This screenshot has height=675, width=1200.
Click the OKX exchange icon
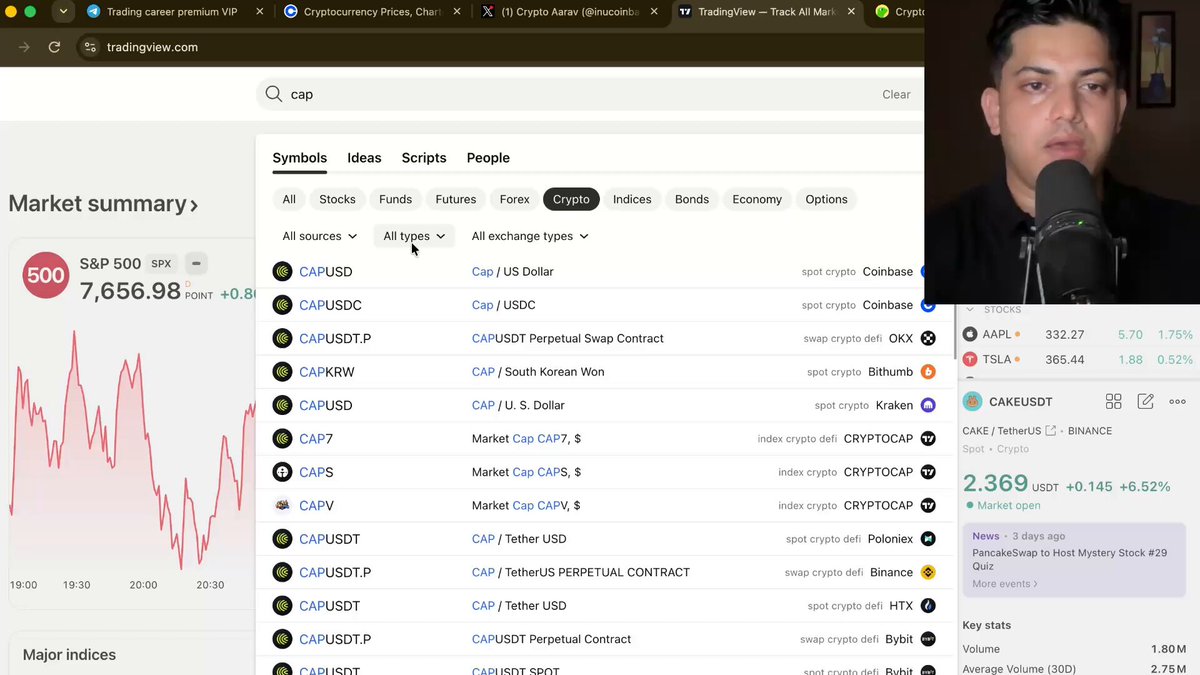(927, 338)
